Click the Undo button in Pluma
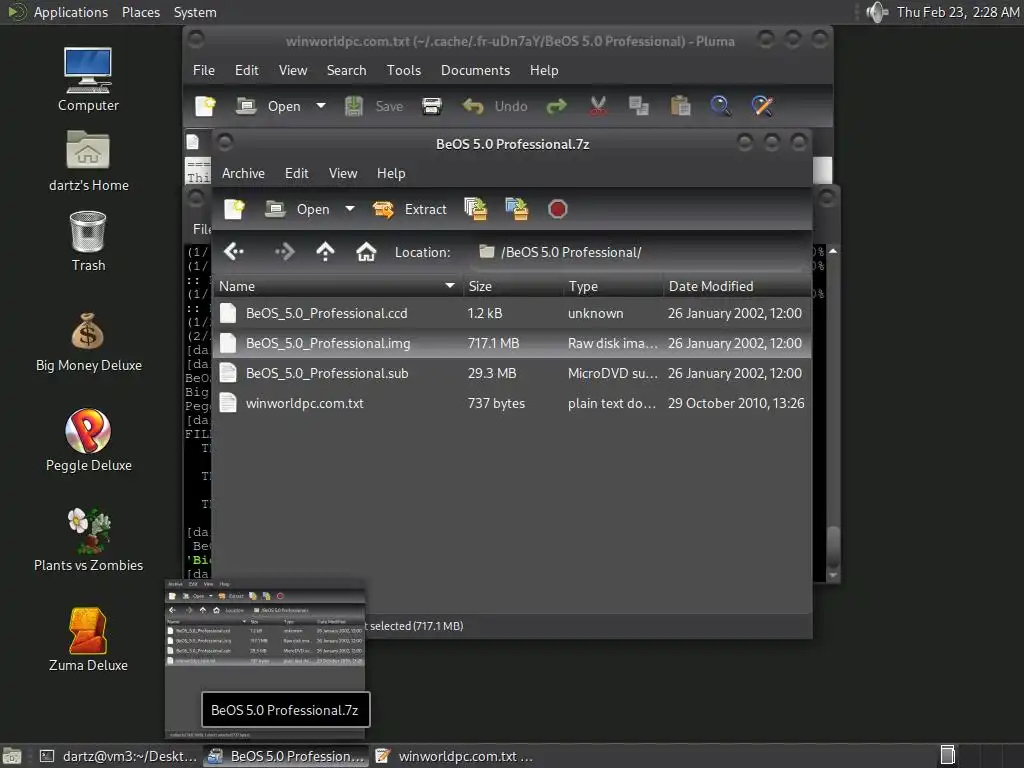The height and width of the screenshot is (768, 1024). click(495, 106)
